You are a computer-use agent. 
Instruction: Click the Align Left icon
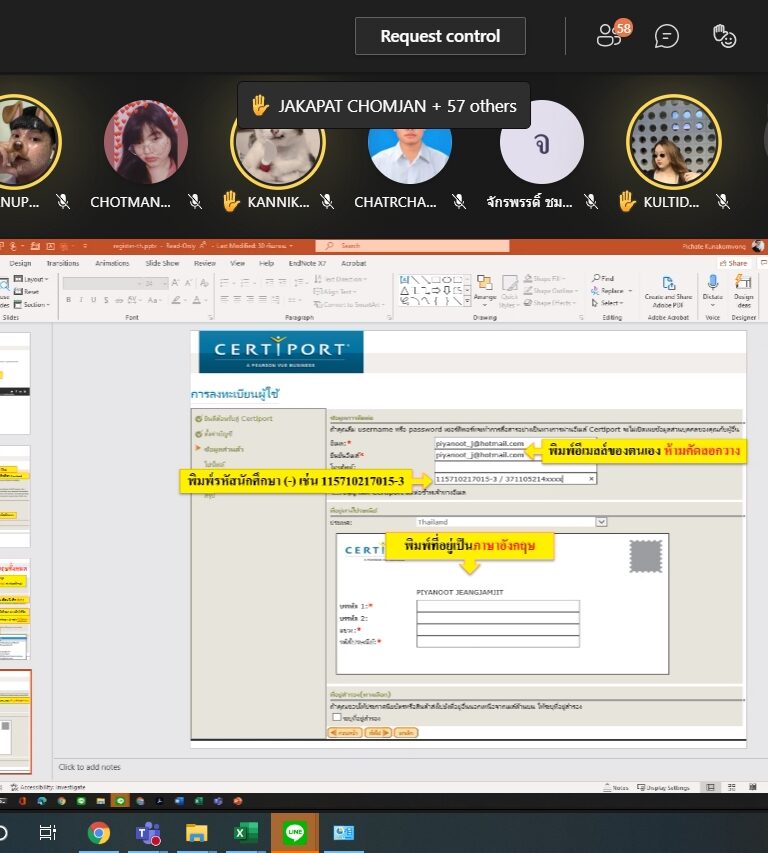225,299
